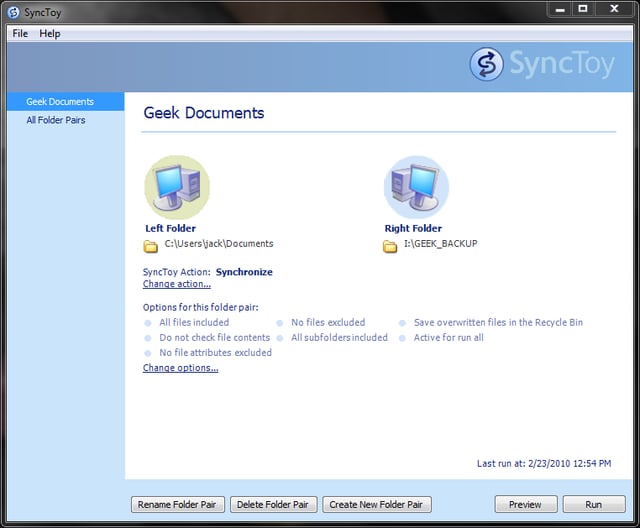Screen dimensions: 640x528
Task: Click the Change action... link
Action: pyautogui.click(x=177, y=284)
